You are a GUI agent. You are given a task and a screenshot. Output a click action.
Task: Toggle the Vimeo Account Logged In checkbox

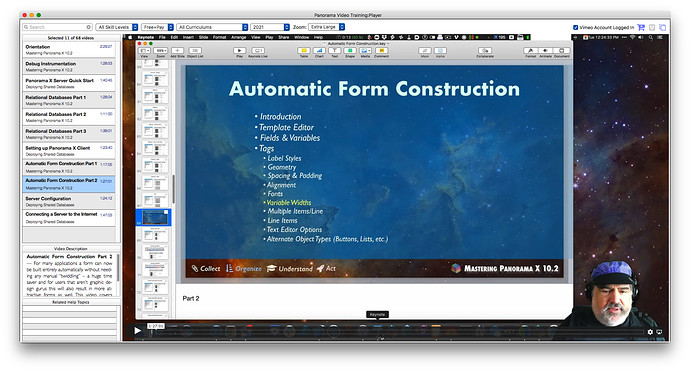(575, 27)
